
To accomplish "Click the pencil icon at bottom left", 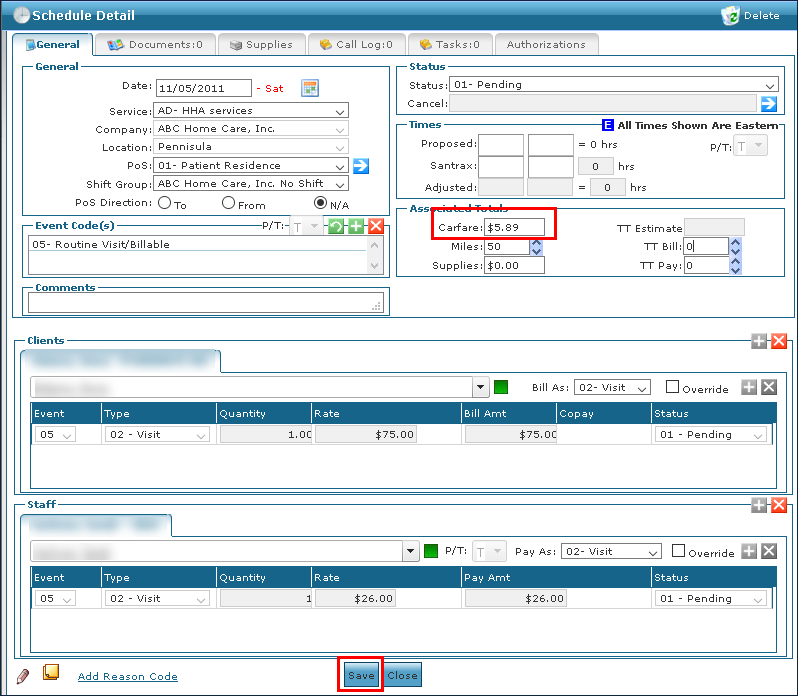I will coord(23,676).
